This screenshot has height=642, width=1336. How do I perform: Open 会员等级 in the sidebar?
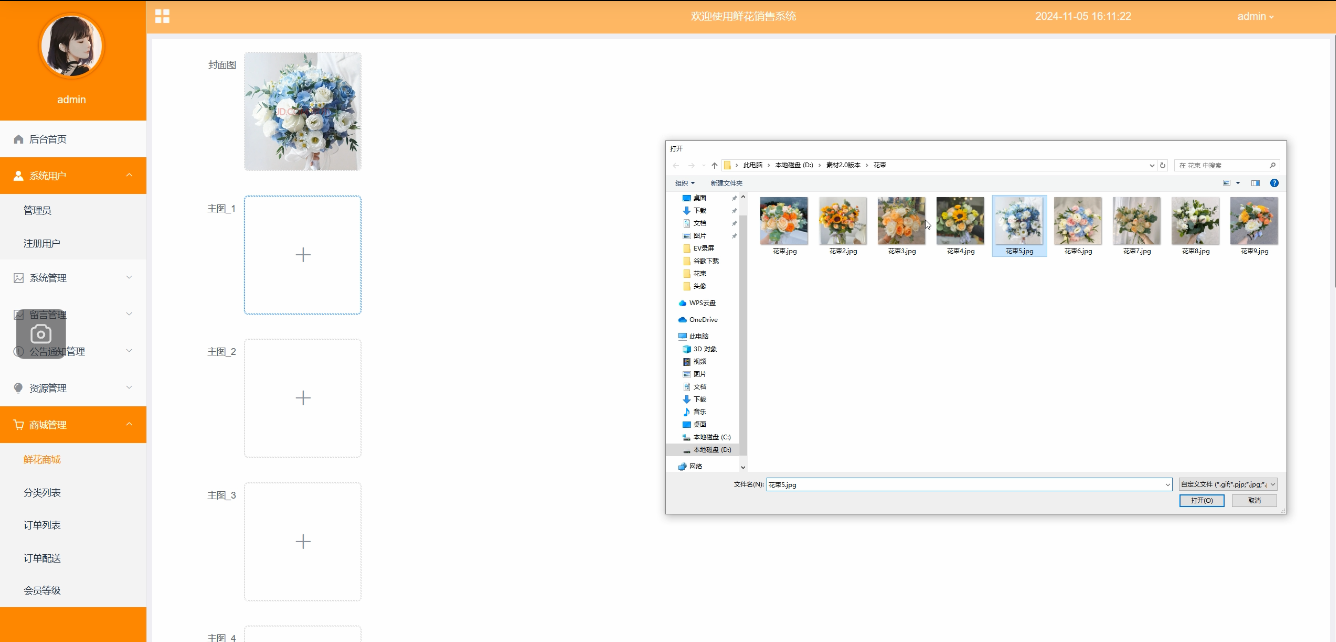(43, 590)
